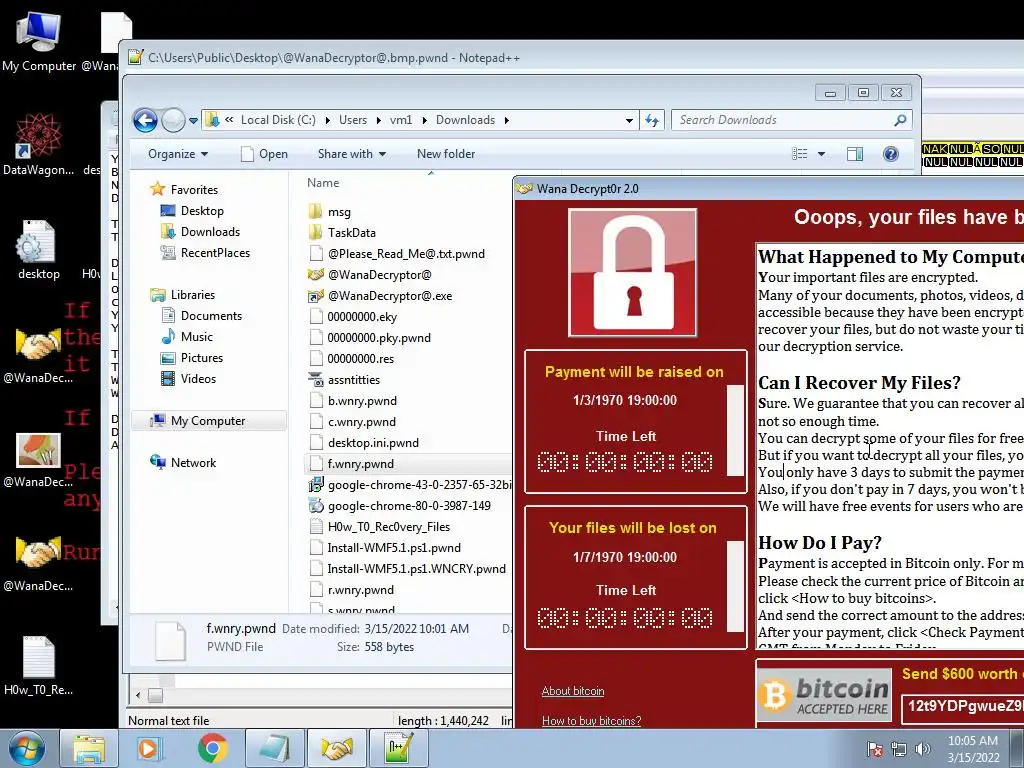The image size is (1024, 768).
Task: Click the files lost progress bar
Action: click(735, 586)
